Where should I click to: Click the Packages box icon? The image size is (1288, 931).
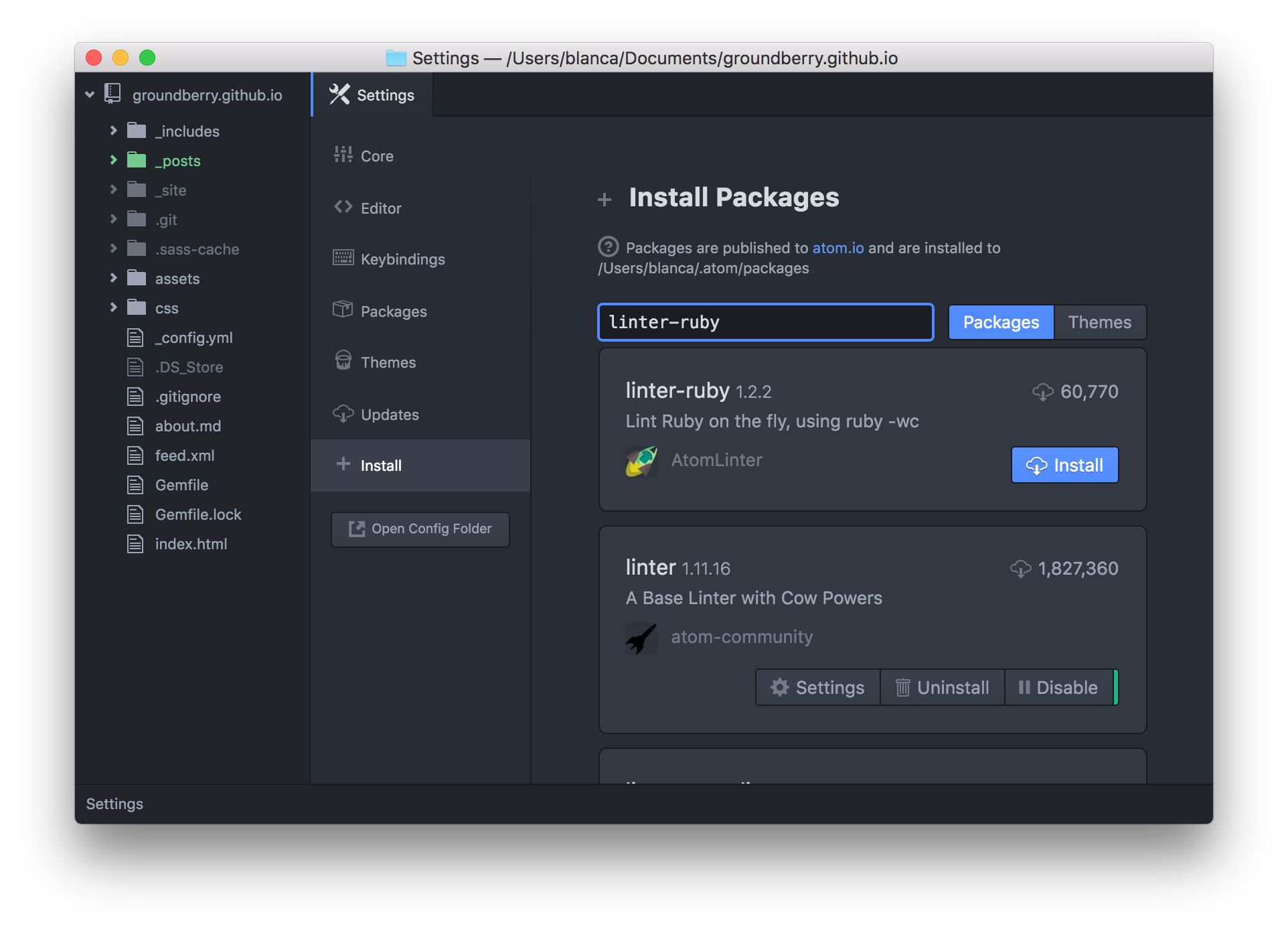343,309
